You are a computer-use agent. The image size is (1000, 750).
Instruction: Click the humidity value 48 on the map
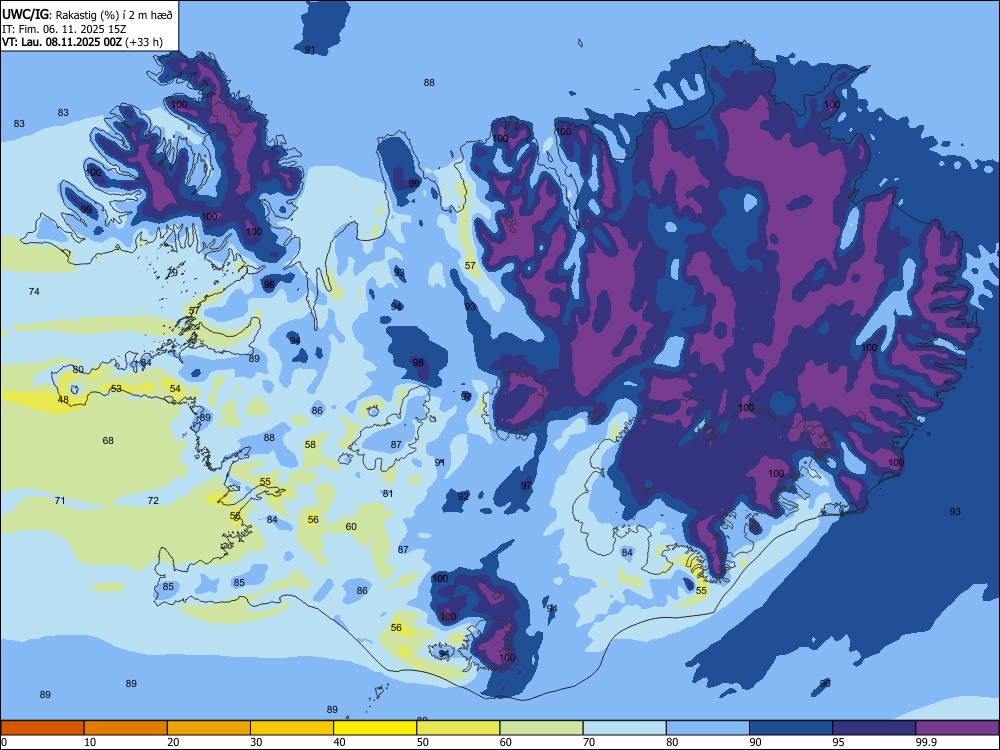63,400
